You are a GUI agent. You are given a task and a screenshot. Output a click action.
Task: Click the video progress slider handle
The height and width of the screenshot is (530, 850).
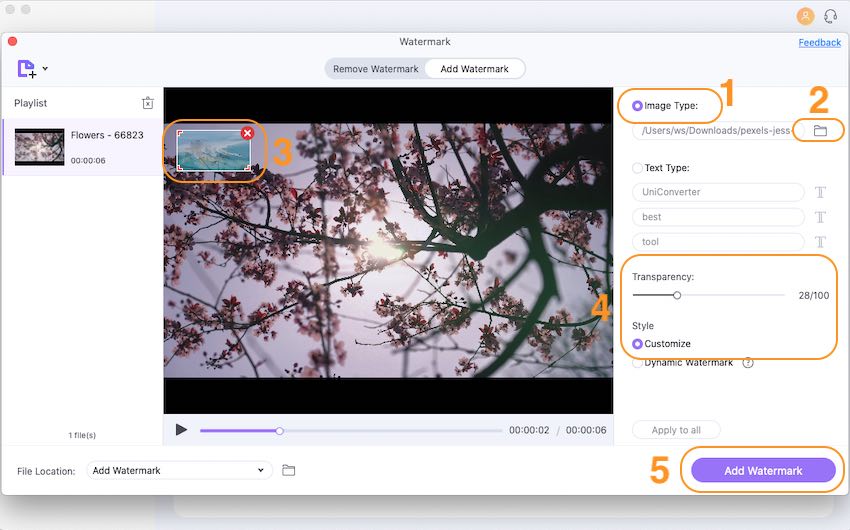point(279,431)
